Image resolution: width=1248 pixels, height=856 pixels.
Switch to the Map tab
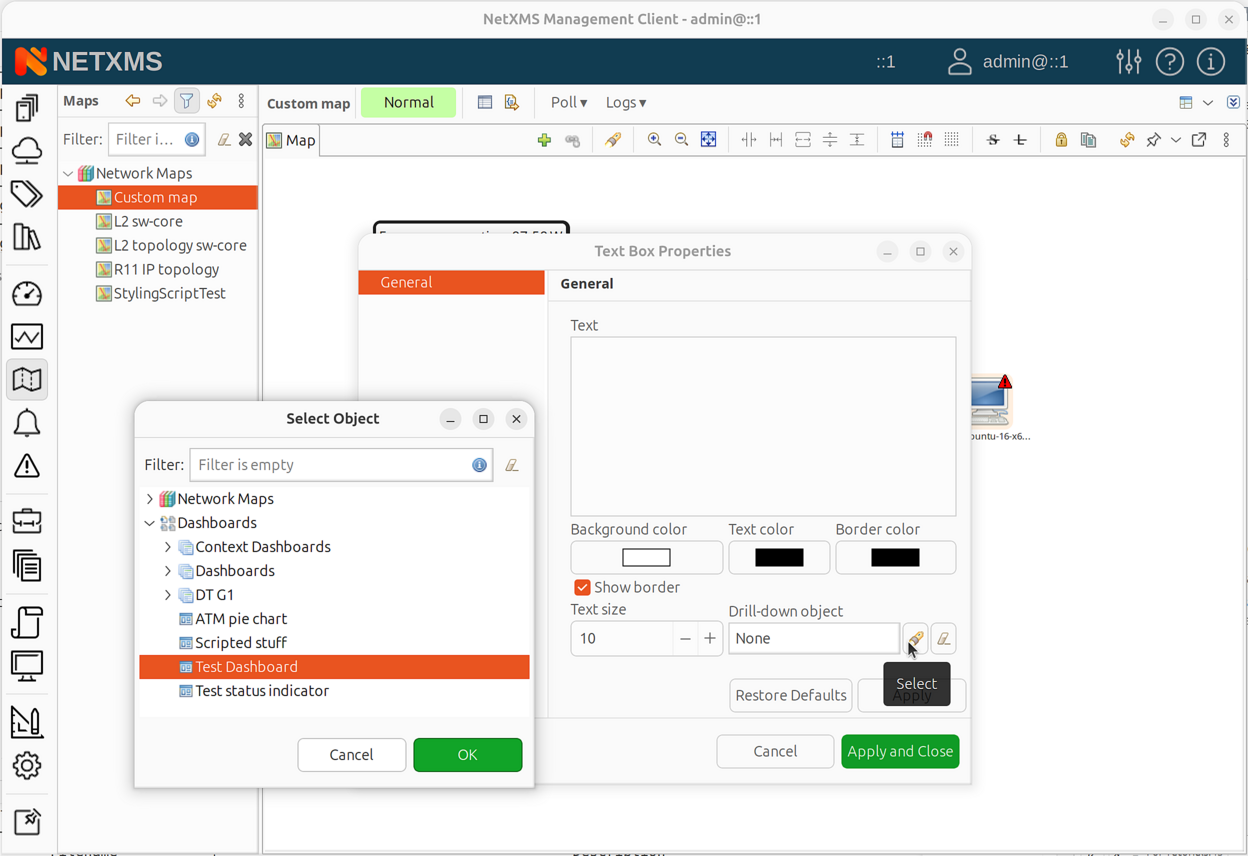pyautogui.click(x=291, y=140)
